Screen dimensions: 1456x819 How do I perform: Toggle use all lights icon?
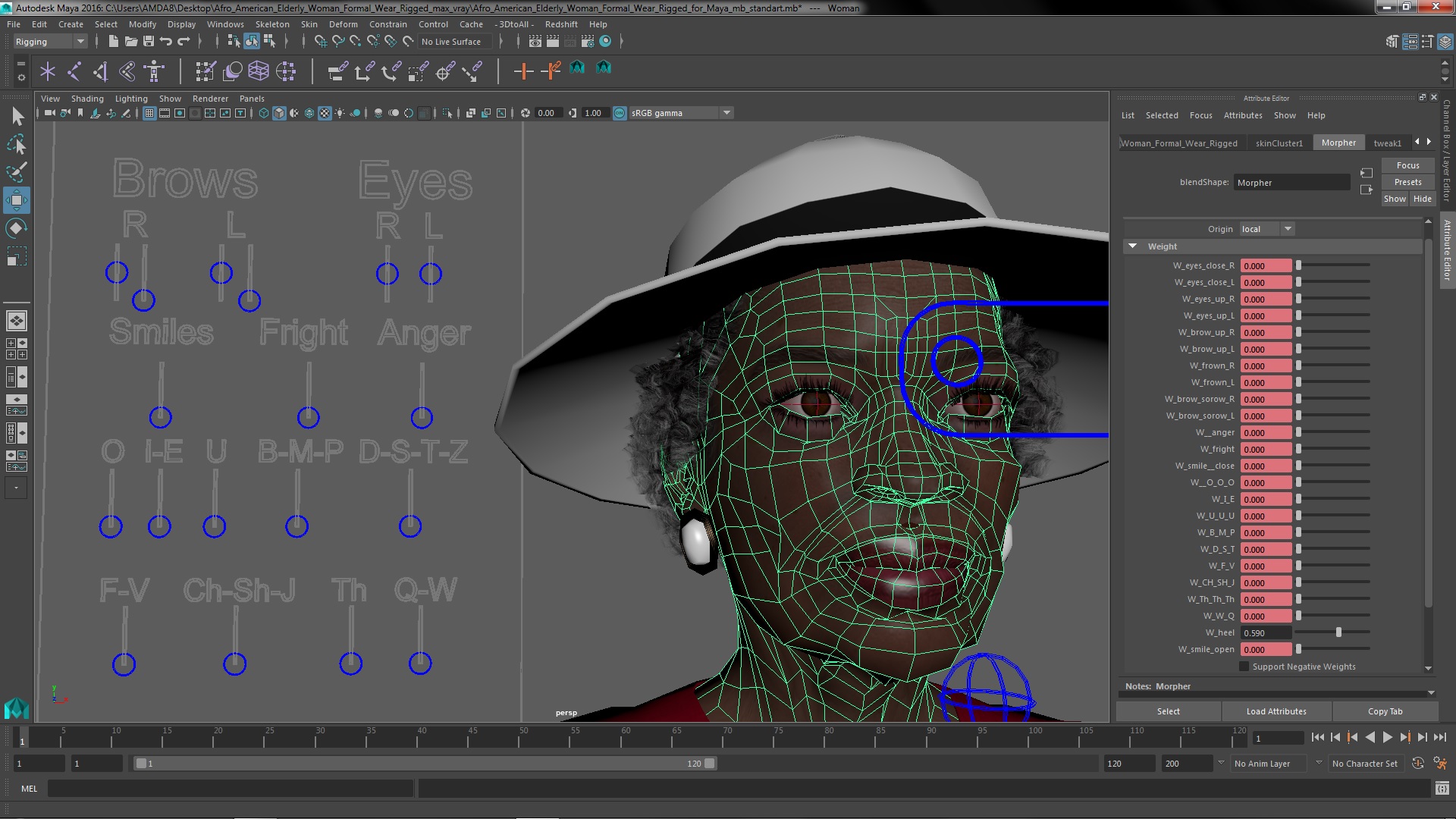(340, 113)
